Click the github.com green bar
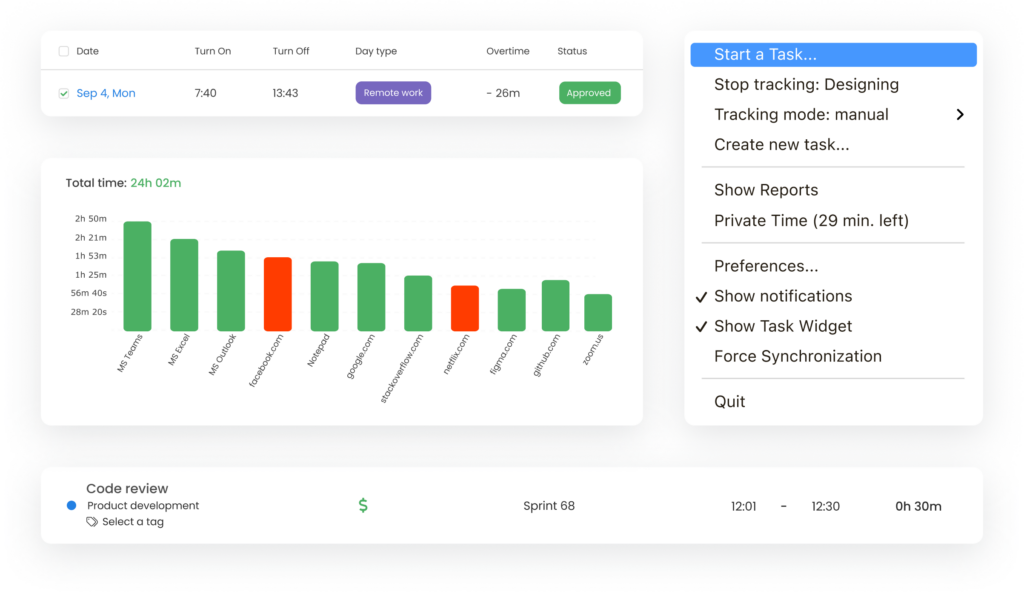Image resolution: width=1024 pixels, height=595 pixels. pos(556,306)
